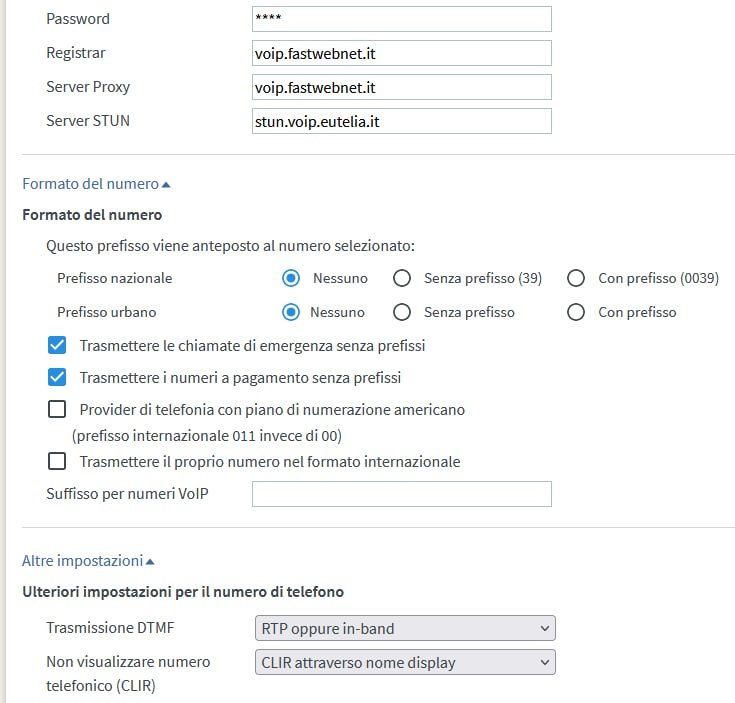Screen dimensions: 735x703
Task: Enable transmit own number international format
Action: click(x=57, y=461)
